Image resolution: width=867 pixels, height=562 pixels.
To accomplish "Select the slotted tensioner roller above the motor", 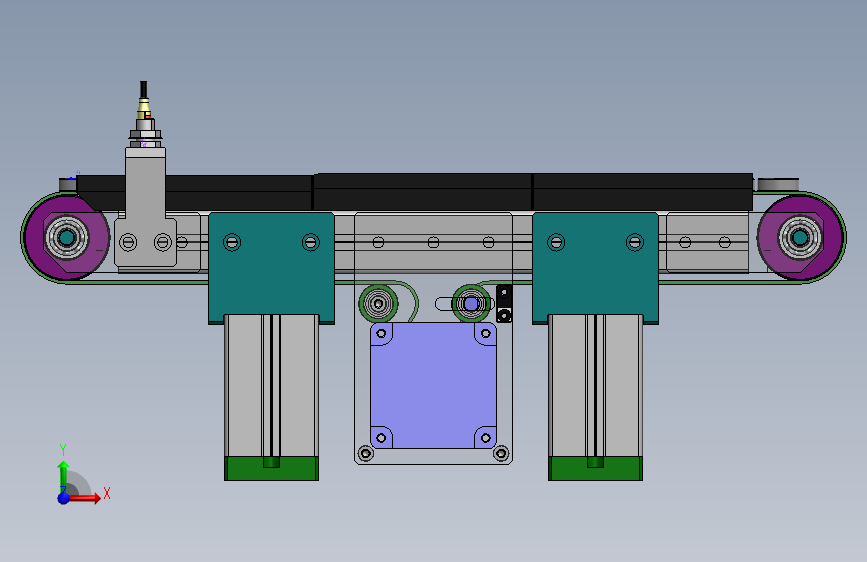I will pos(471,304).
